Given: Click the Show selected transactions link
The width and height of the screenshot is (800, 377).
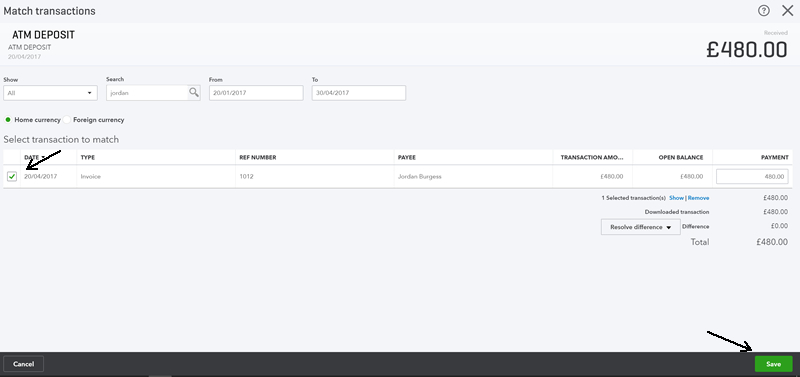Looking at the screenshot, I should (676, 198).
